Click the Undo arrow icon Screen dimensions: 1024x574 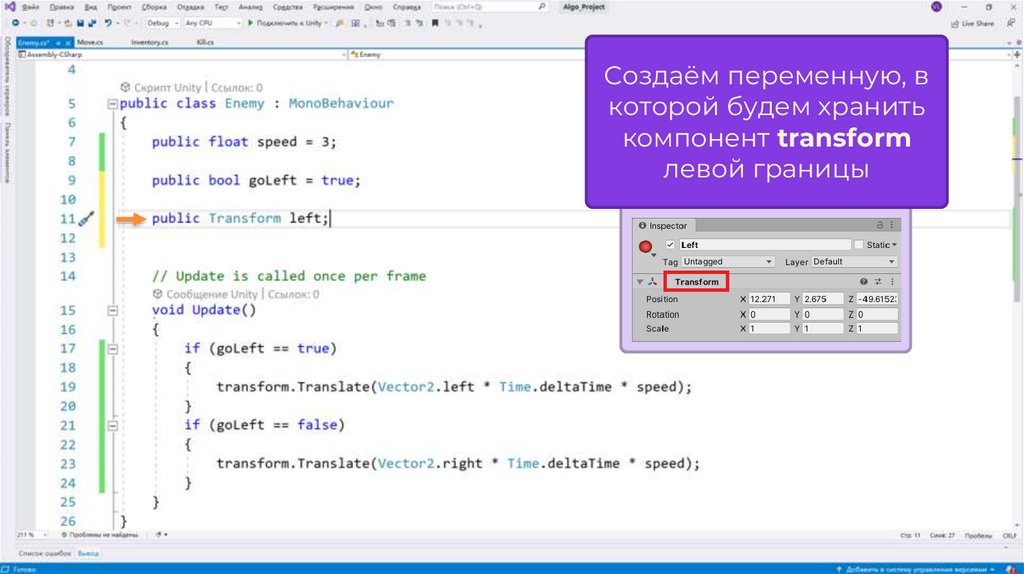tap(108, 23)
